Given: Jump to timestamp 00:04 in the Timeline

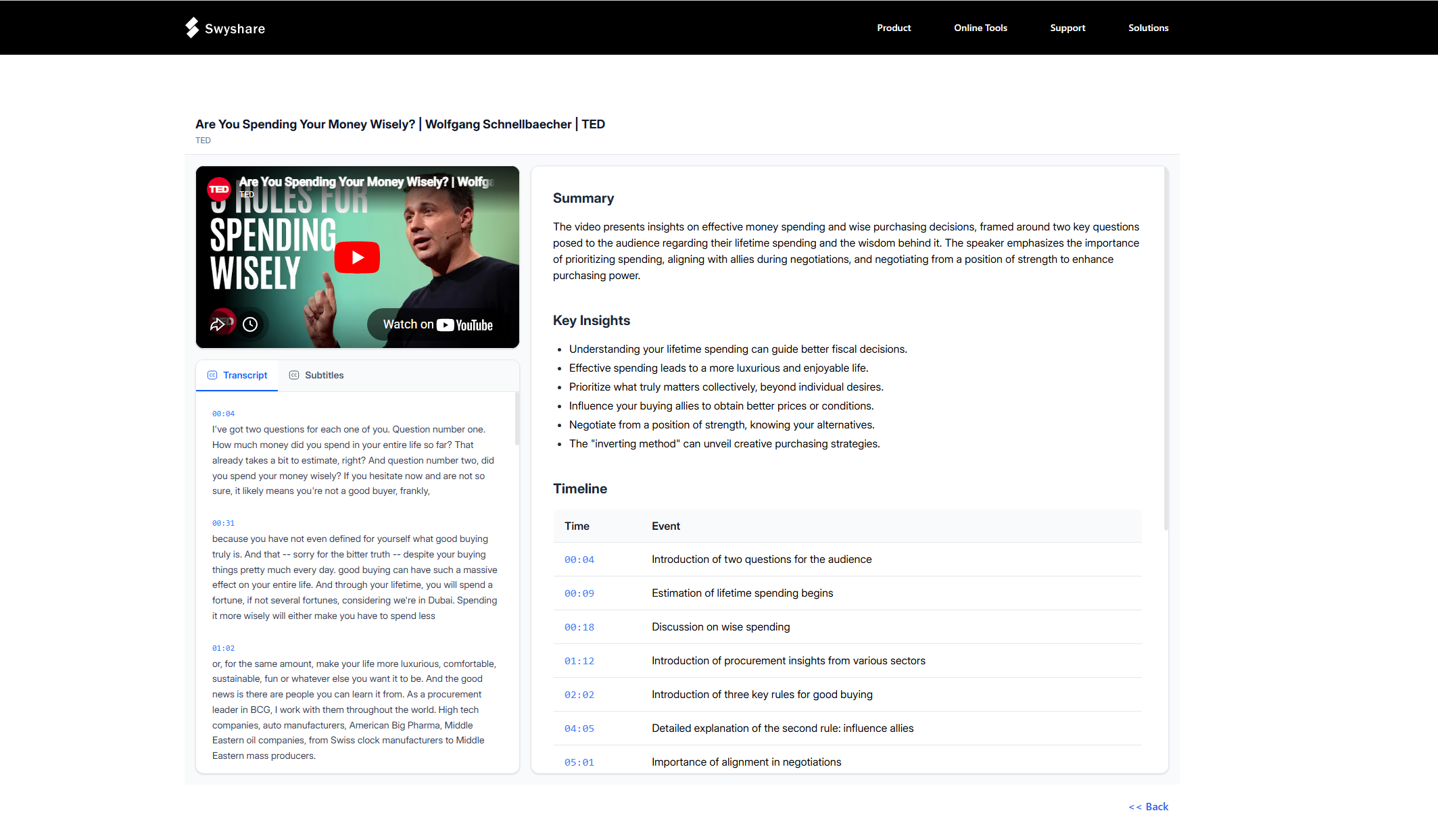Looking at the screenshot, I should coord(579,560).
